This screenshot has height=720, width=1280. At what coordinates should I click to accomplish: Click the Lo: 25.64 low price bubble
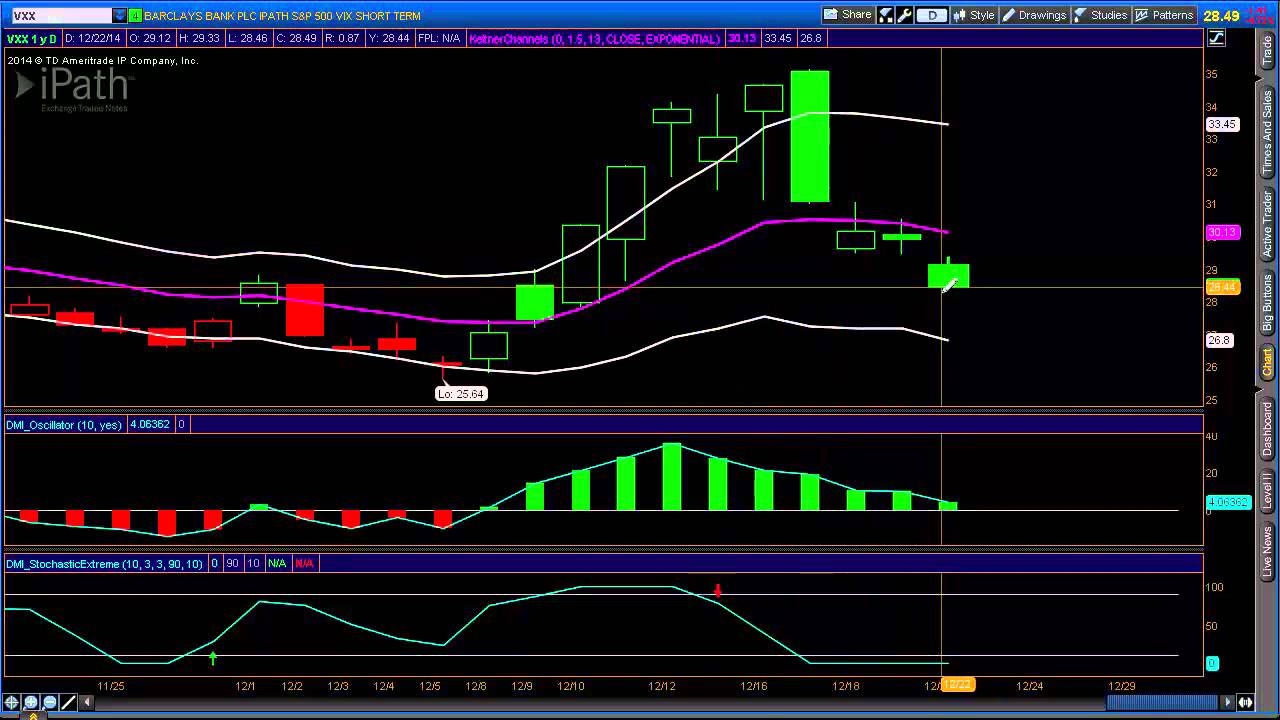pyautogui.click(x=461, y=394)
